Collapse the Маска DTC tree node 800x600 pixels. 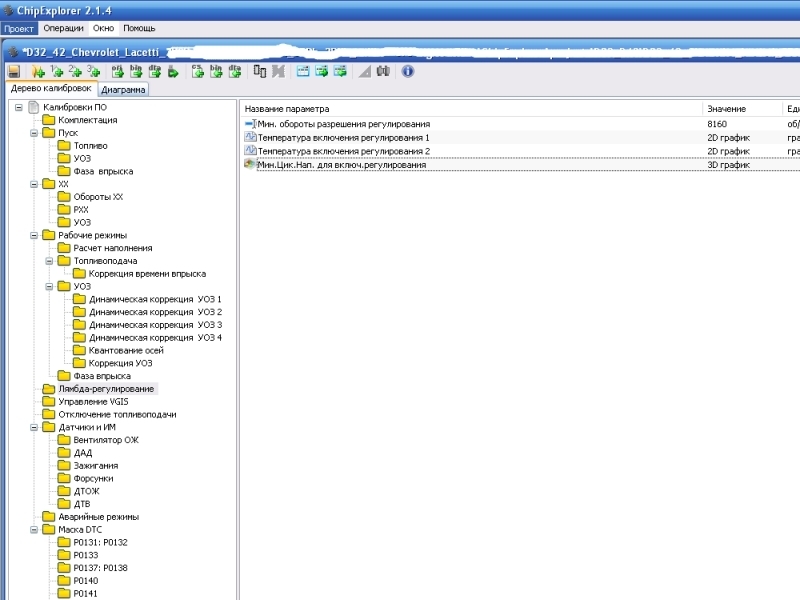click(34, 530)
